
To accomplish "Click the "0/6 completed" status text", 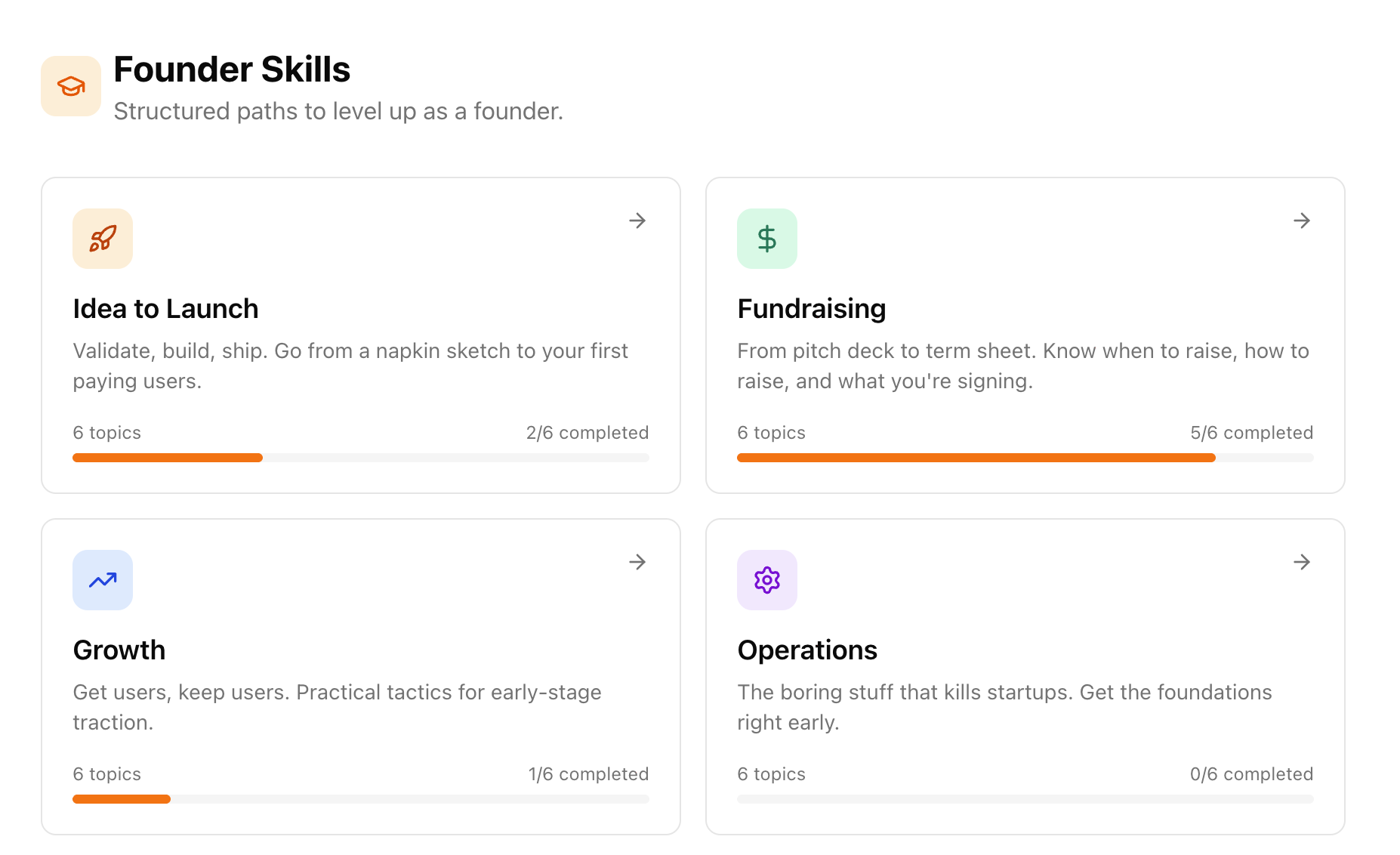I will (1251, 774).
